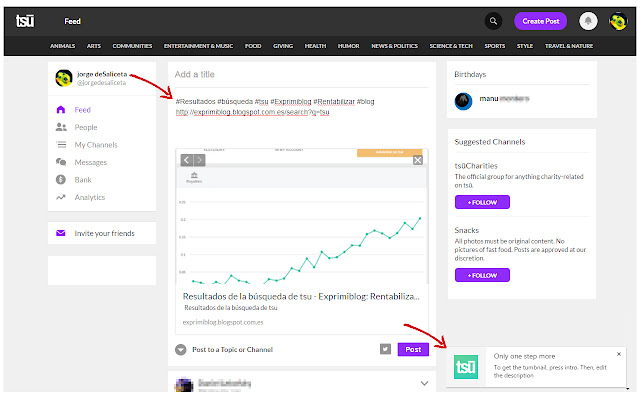Open Animals category
Viewport: 640px width, 400px height.
[x=62, y=46]
